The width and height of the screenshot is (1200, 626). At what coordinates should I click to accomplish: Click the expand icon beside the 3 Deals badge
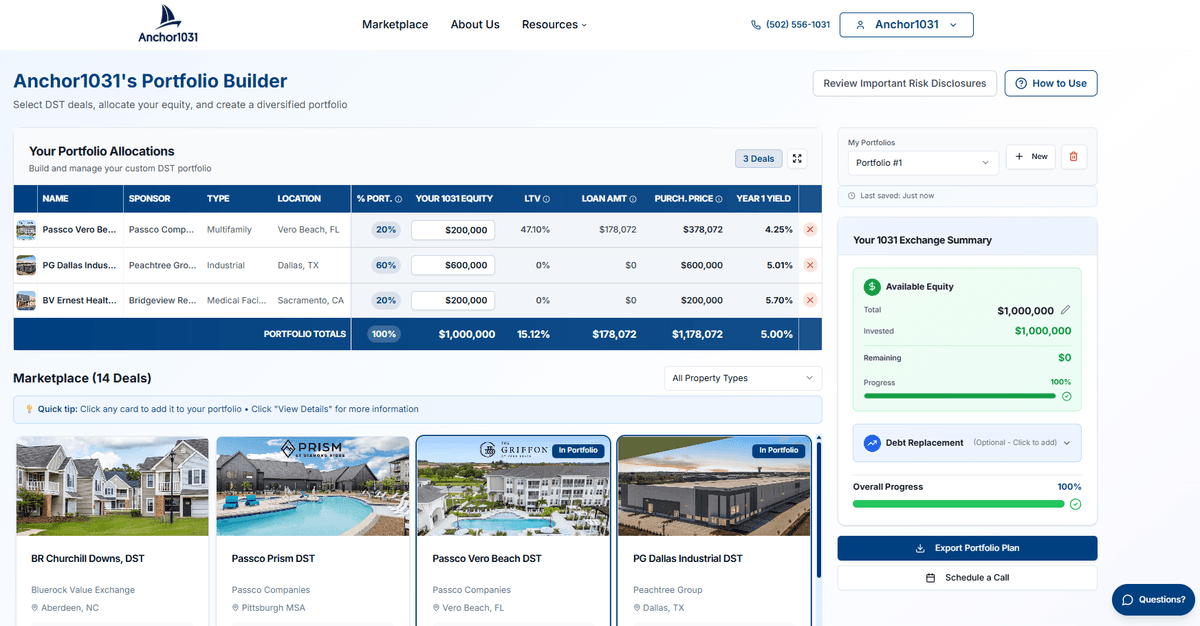(795, 158)
